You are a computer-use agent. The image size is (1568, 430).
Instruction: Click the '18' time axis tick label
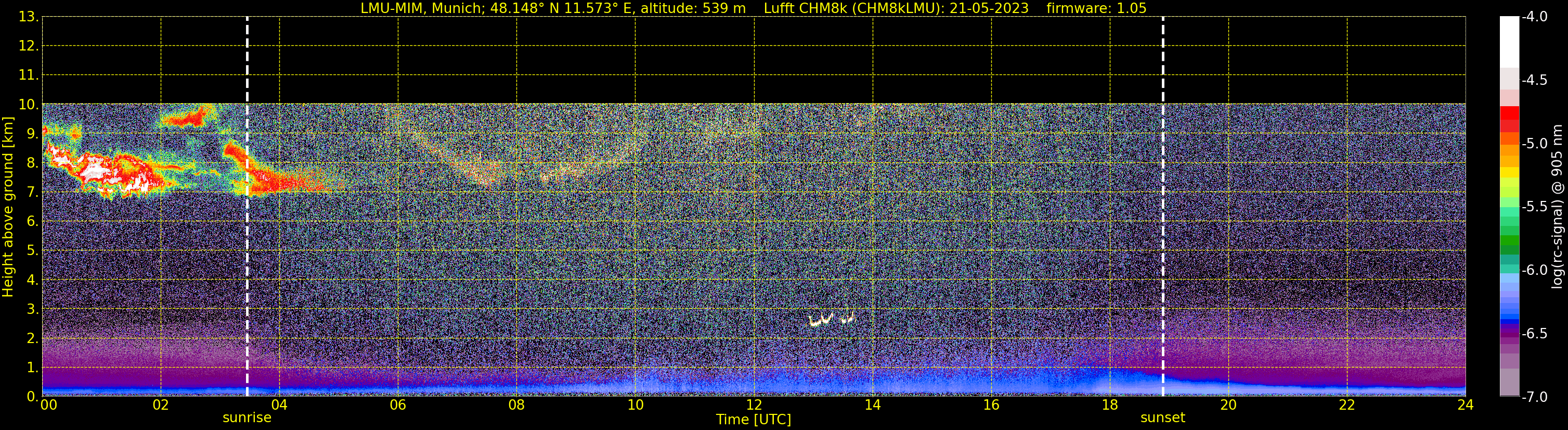tap(1110, 405)
